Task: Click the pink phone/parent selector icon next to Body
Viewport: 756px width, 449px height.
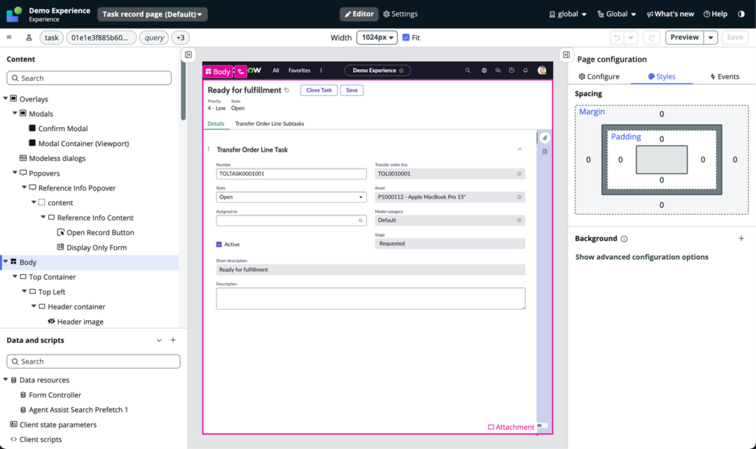Action: (x=241, y=71)
